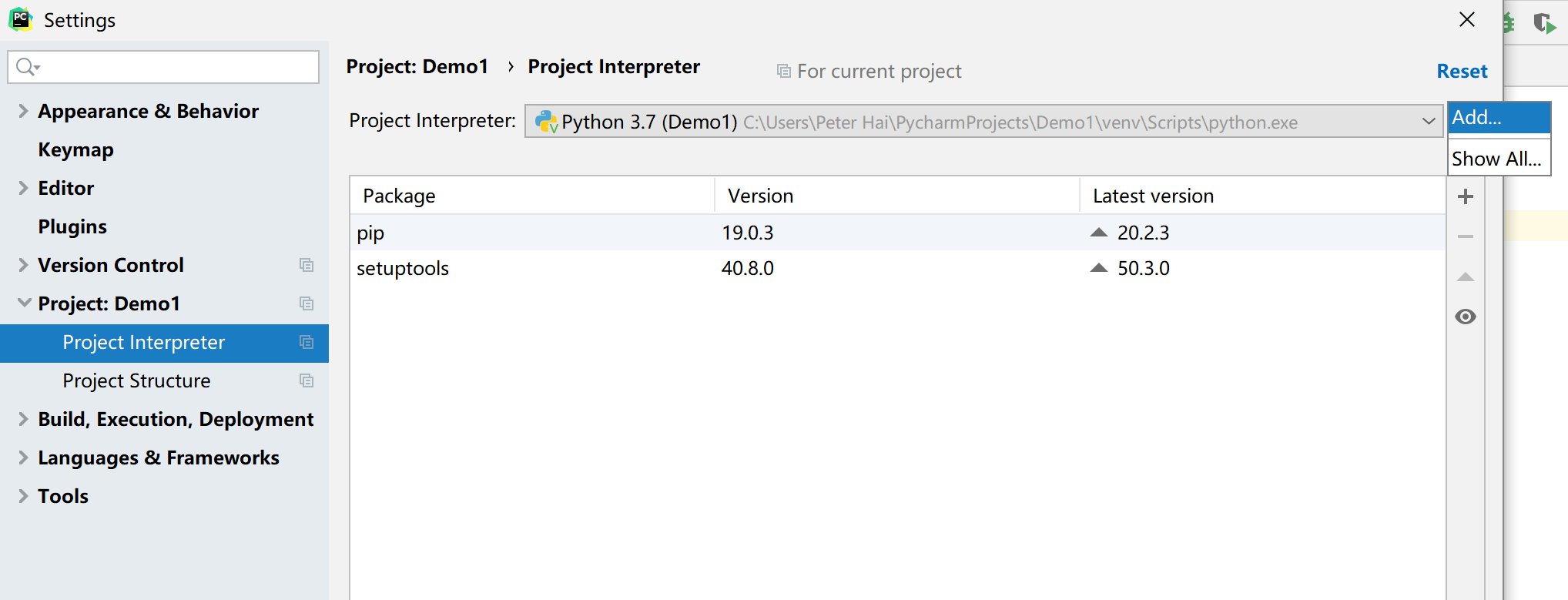This screenshot has height=600, width=1568.
Task: Click the copy icon beside Version Control
Action: coord(307,265)
